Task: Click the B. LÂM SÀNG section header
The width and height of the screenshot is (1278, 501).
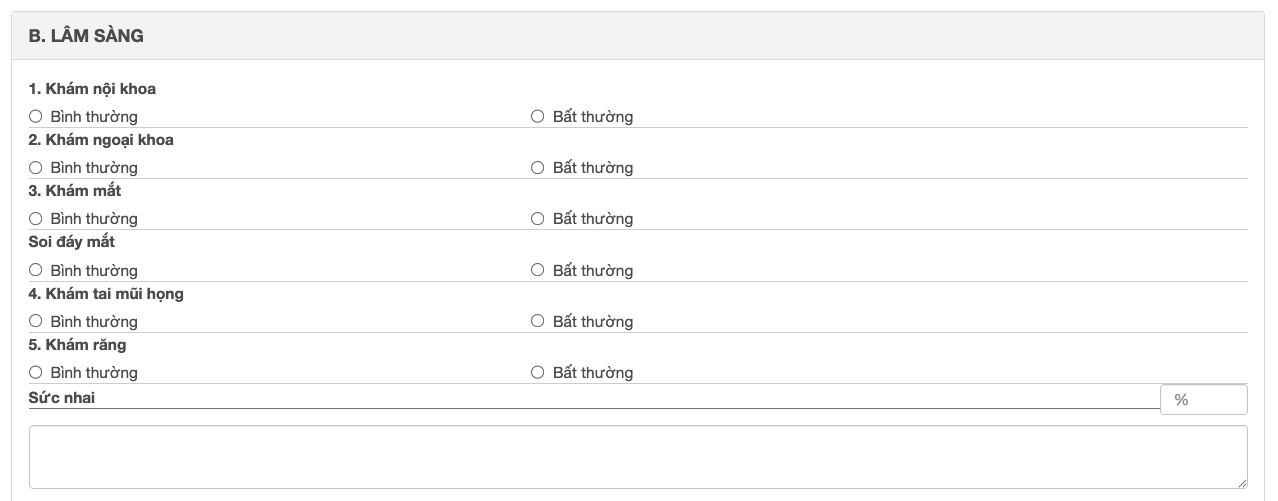Action: pyautogui.click(x=86, y=36)
